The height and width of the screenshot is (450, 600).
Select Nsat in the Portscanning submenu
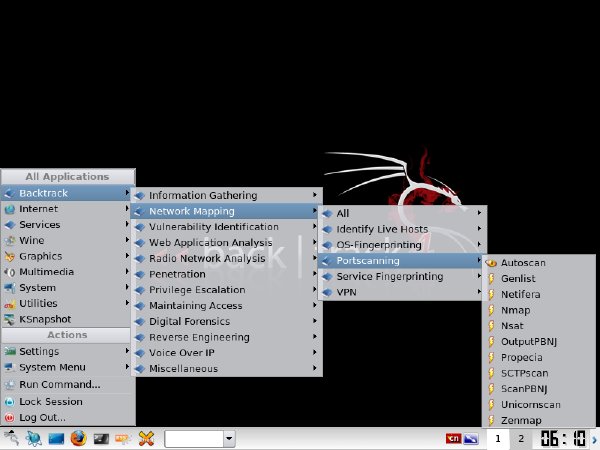pyautogui.click(x=539, y=326)
